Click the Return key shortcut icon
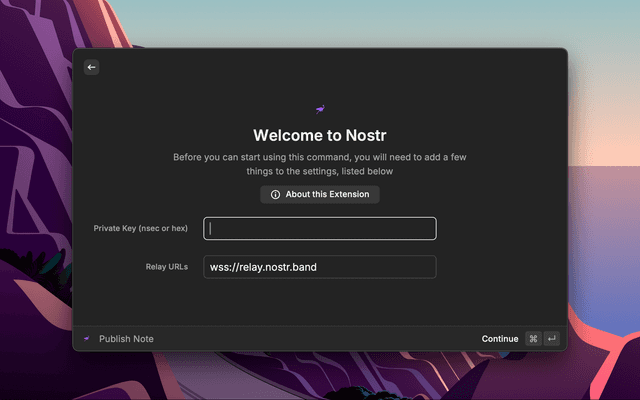 coord(551,339)
